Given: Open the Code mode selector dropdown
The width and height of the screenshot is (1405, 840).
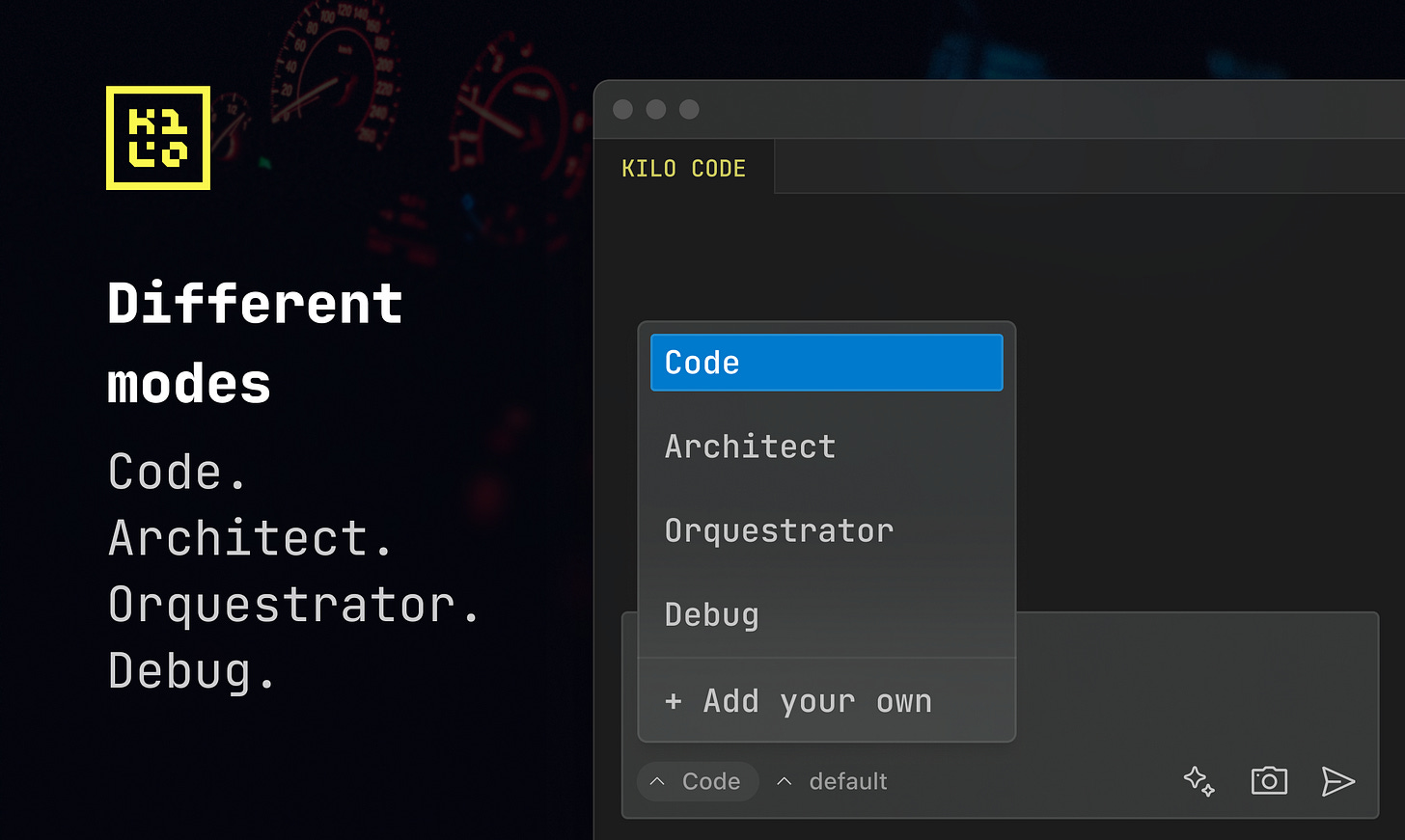Looking at the screenshot, I should click(698, 781).
